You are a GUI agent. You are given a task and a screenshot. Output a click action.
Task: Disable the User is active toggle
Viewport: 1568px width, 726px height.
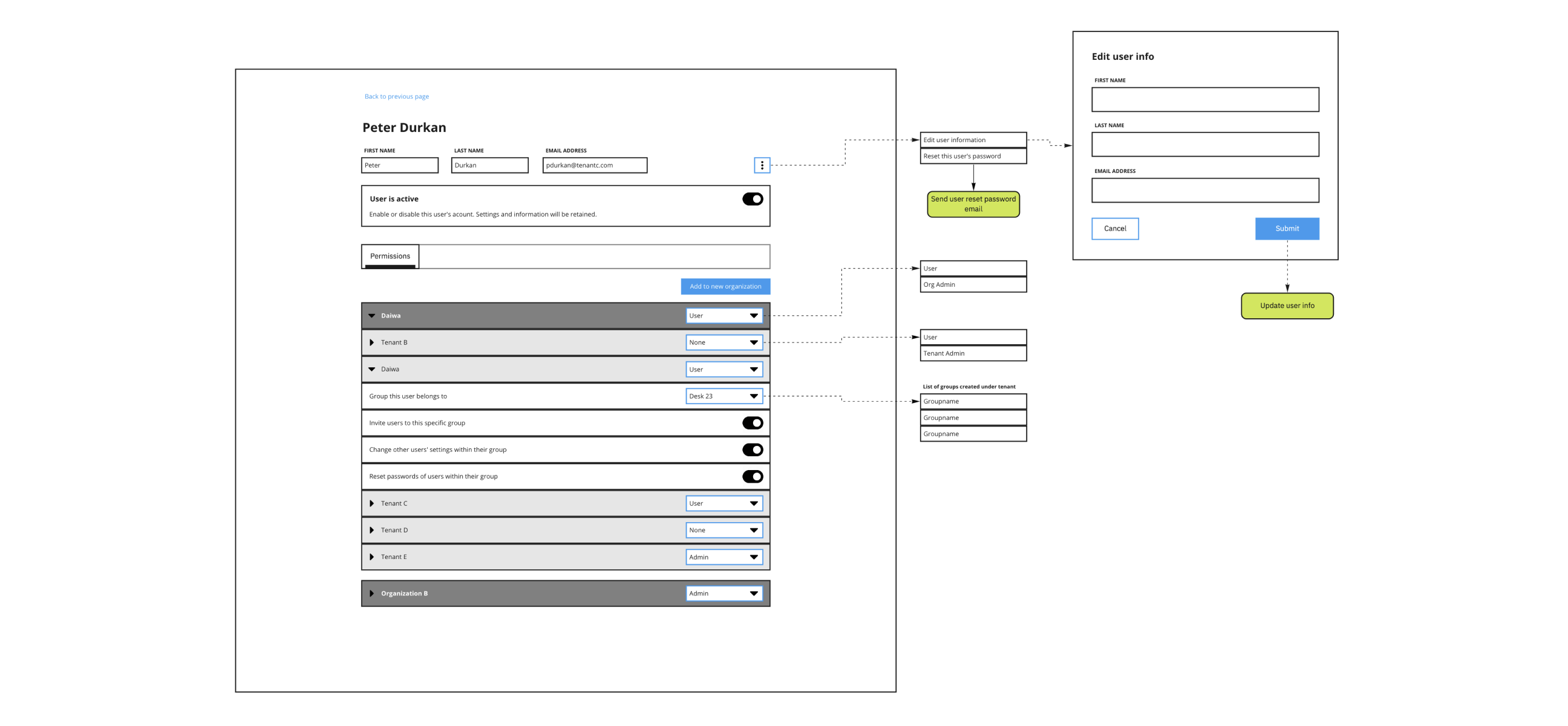pyautogui.click(x=753, y=199)
